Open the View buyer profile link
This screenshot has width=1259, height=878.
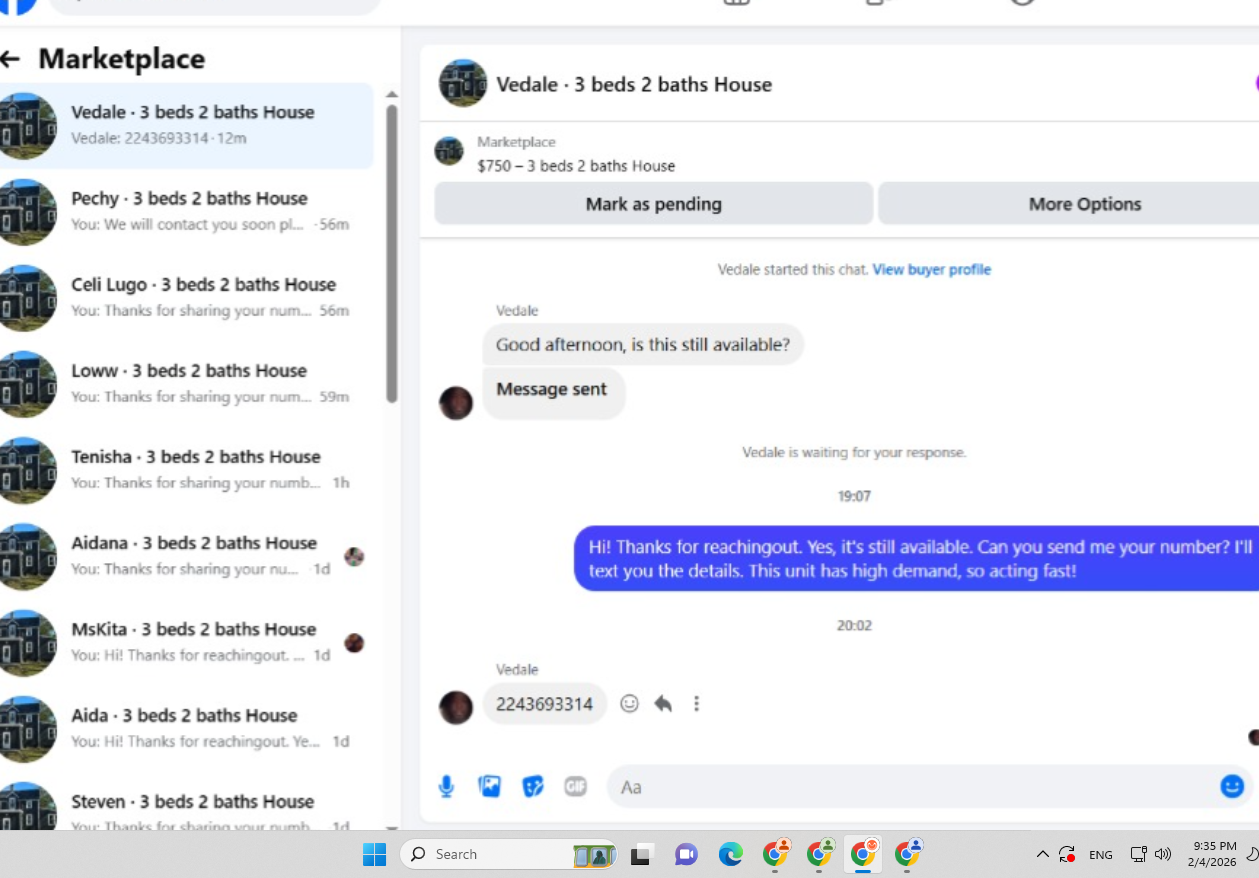931,269
